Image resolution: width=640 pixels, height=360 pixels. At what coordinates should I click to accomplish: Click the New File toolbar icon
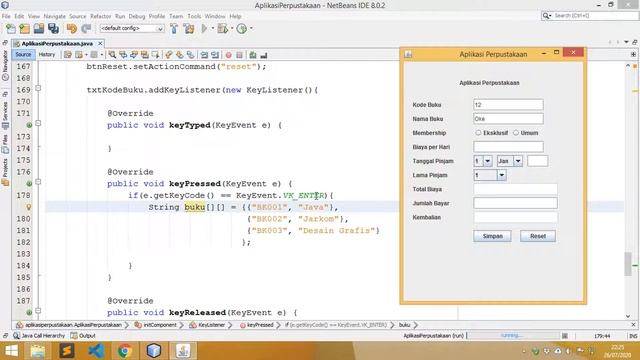coord(11,29)
